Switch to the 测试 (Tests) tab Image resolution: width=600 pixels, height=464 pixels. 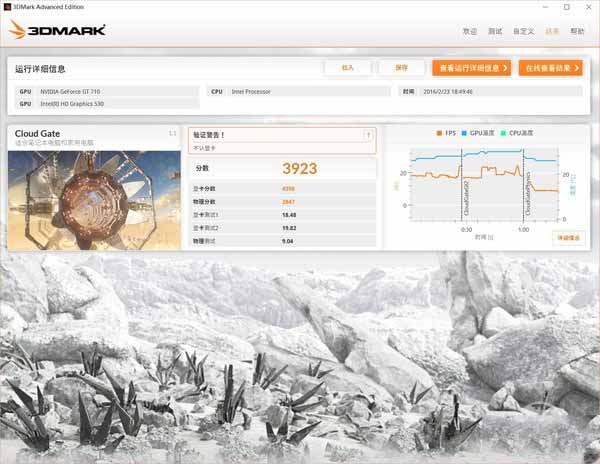pyautogui.click(x=495, y=31)
